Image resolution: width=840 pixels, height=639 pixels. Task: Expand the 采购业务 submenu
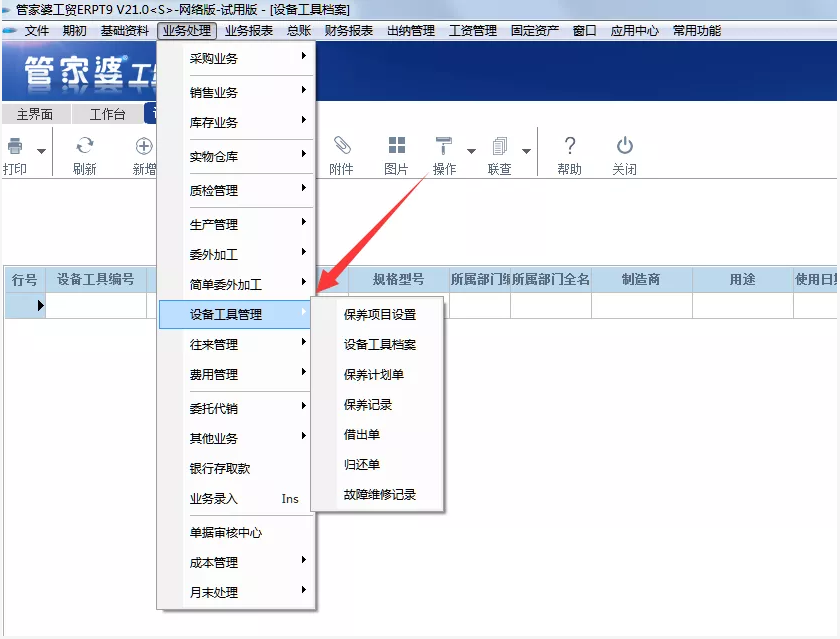(236, 58)
